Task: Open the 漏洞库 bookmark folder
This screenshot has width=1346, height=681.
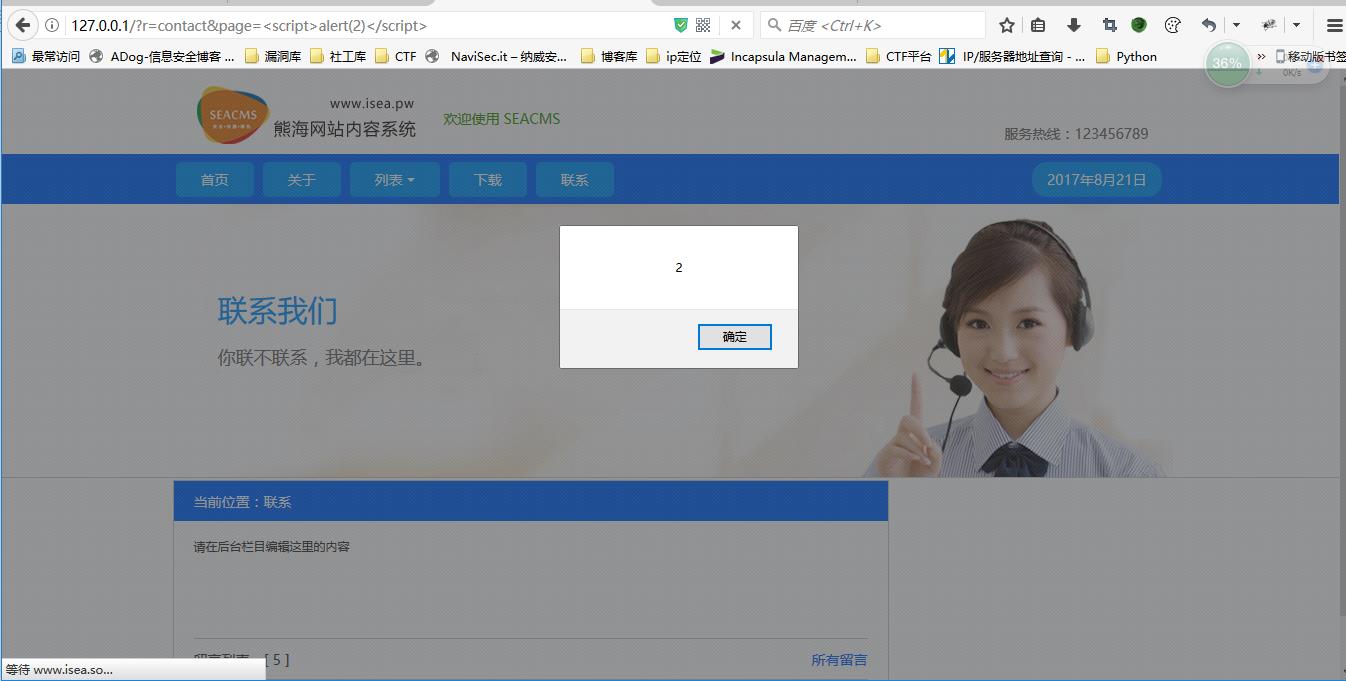Action: (273, 57)
